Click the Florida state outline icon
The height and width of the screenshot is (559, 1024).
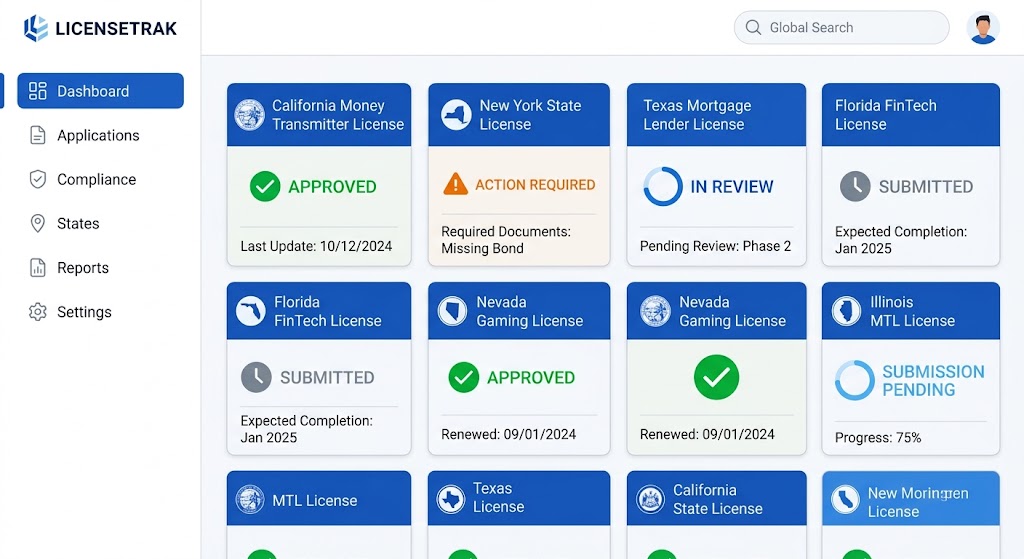[x=250, y=311]
